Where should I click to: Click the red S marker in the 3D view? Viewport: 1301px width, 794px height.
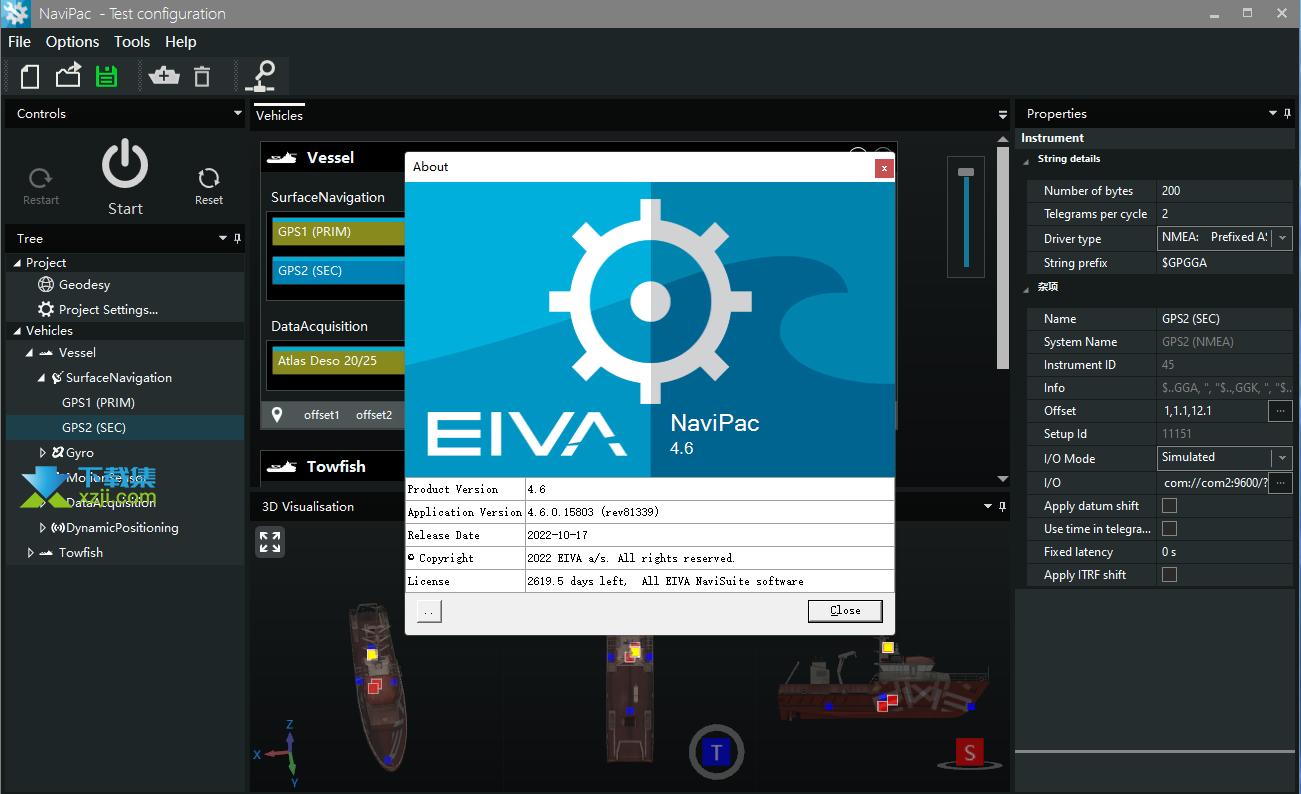[x=969, y=753]
